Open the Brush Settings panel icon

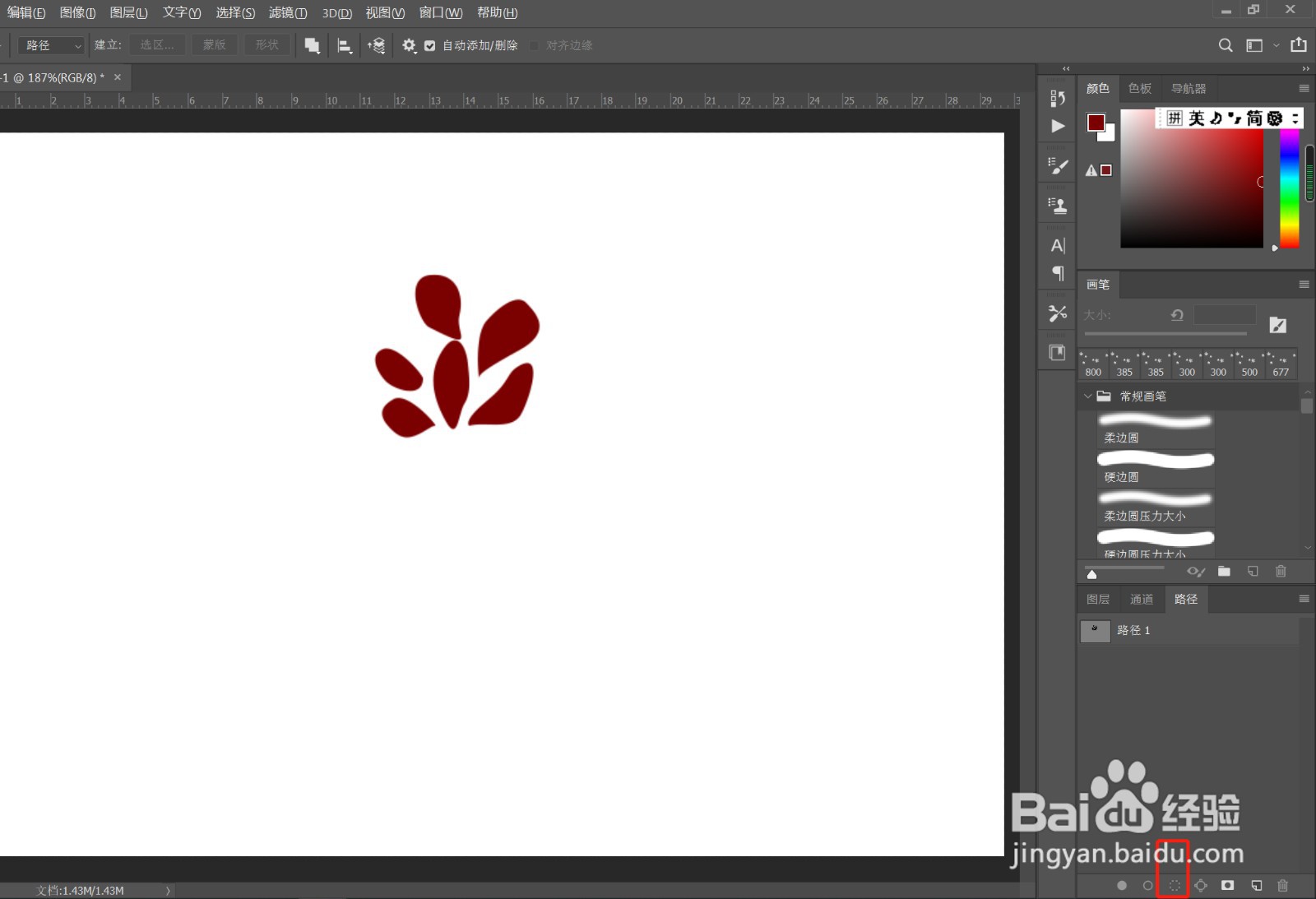(1058, 166)
